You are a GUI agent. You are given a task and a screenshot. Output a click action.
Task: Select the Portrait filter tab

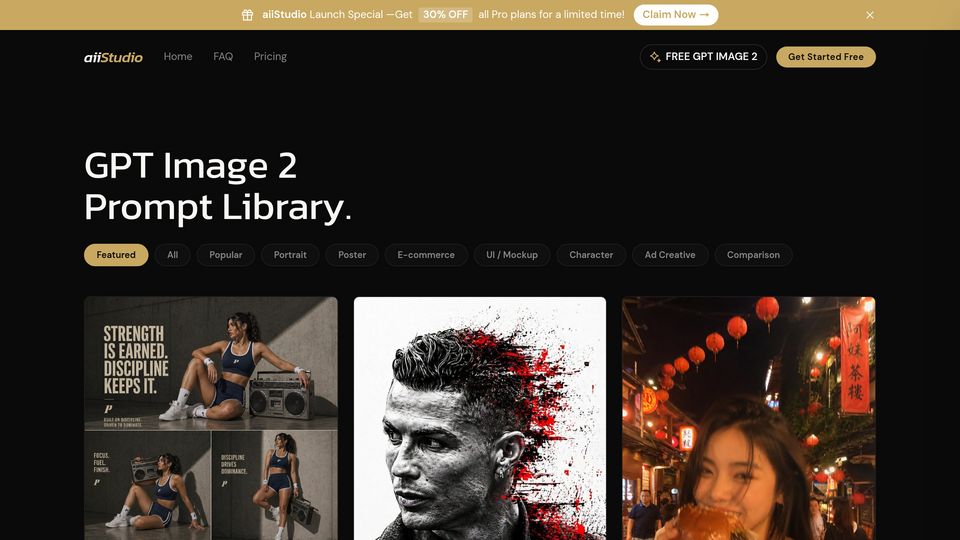pyautogui.click(x=290, y=255)
